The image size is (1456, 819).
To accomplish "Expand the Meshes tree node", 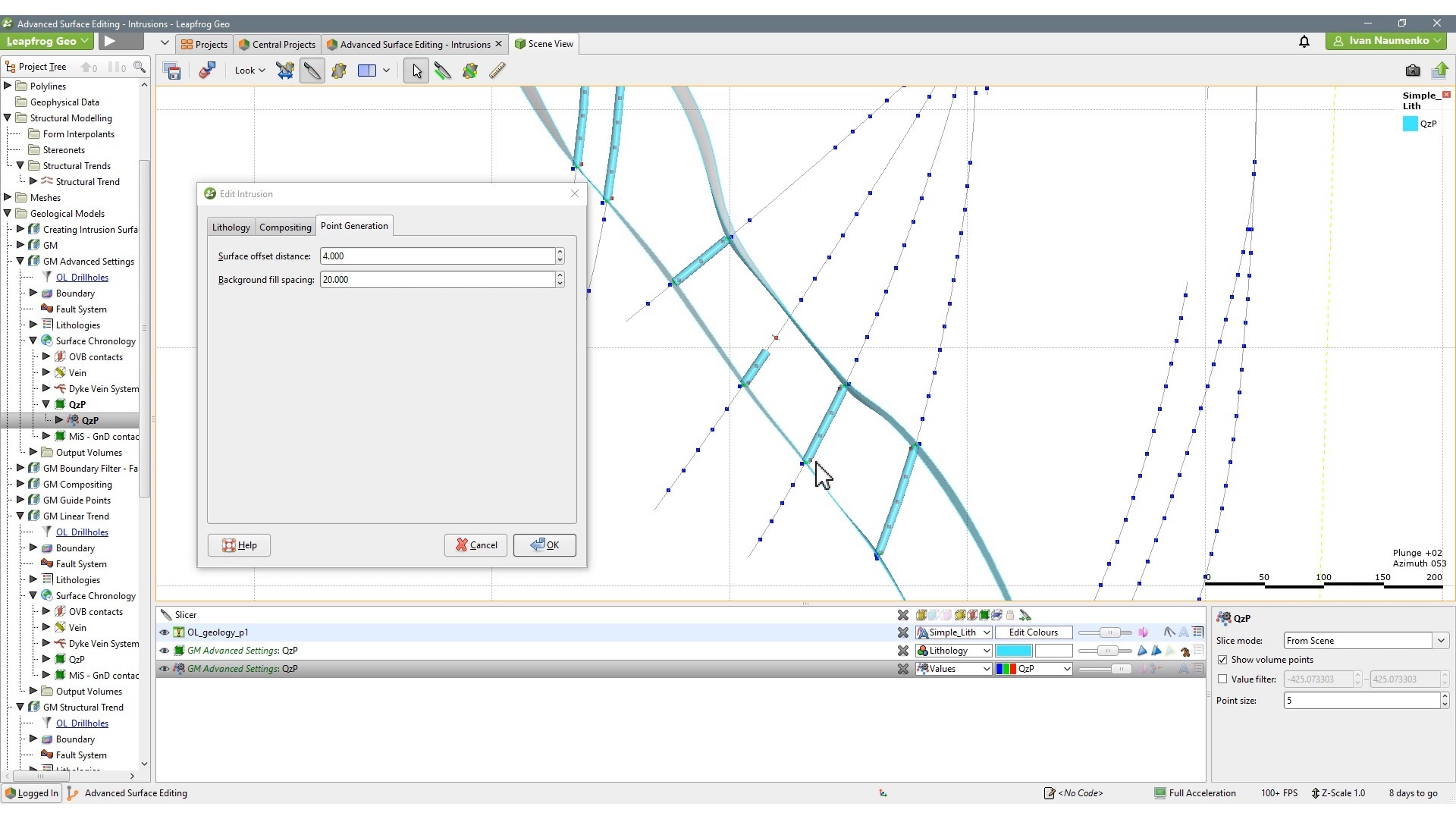I will tap(8, 197).
